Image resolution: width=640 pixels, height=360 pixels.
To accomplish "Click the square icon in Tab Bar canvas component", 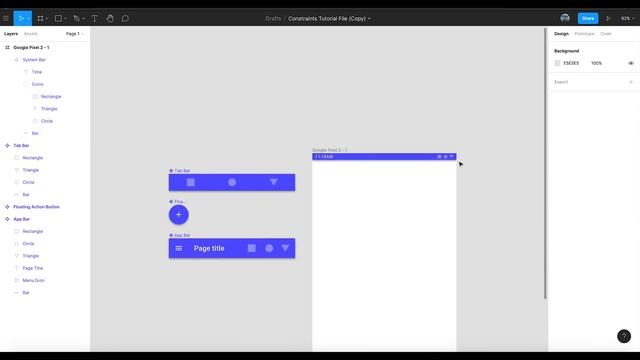I will coord(191,182).
